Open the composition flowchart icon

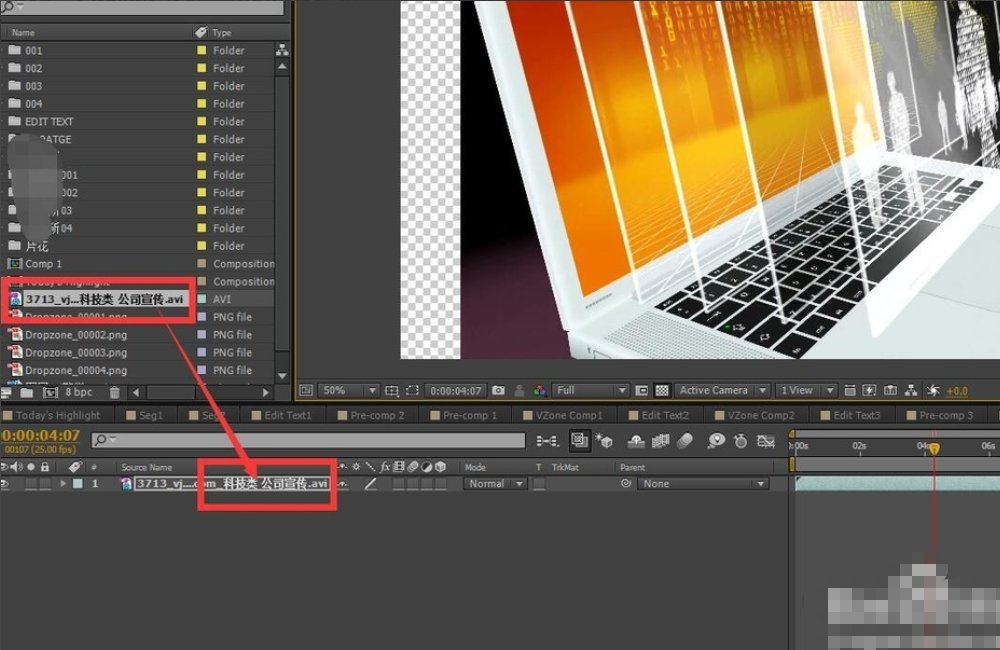click(x=911, y=391)
